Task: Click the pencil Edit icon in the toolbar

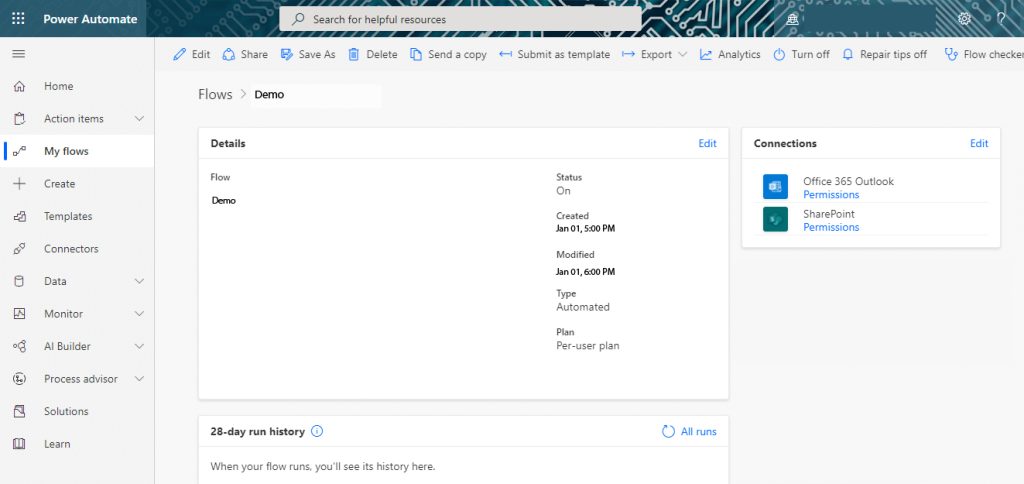Action: coord(180,55)
